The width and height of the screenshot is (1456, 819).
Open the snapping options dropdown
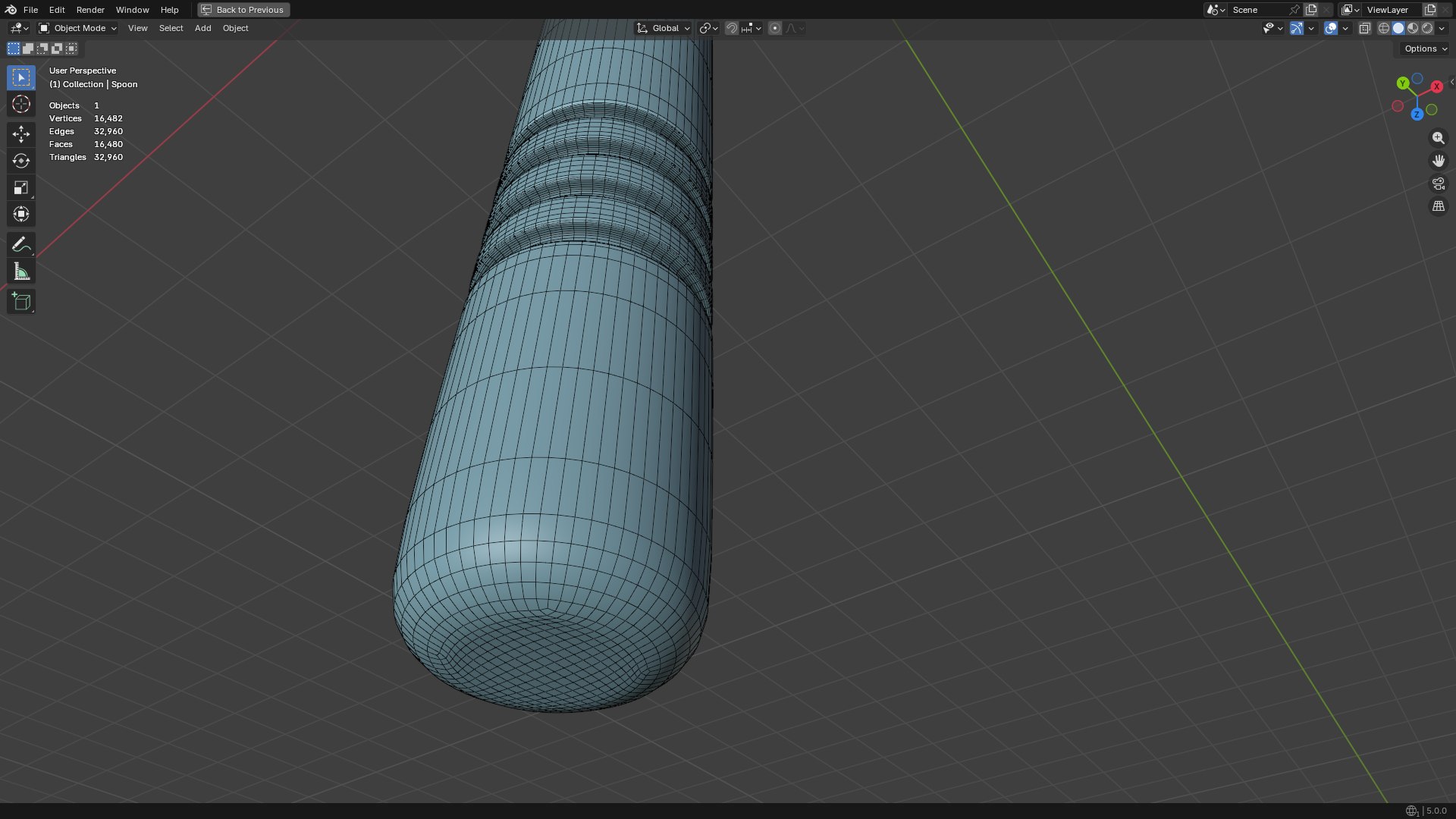pyautogui.click(x=752, y=28)
